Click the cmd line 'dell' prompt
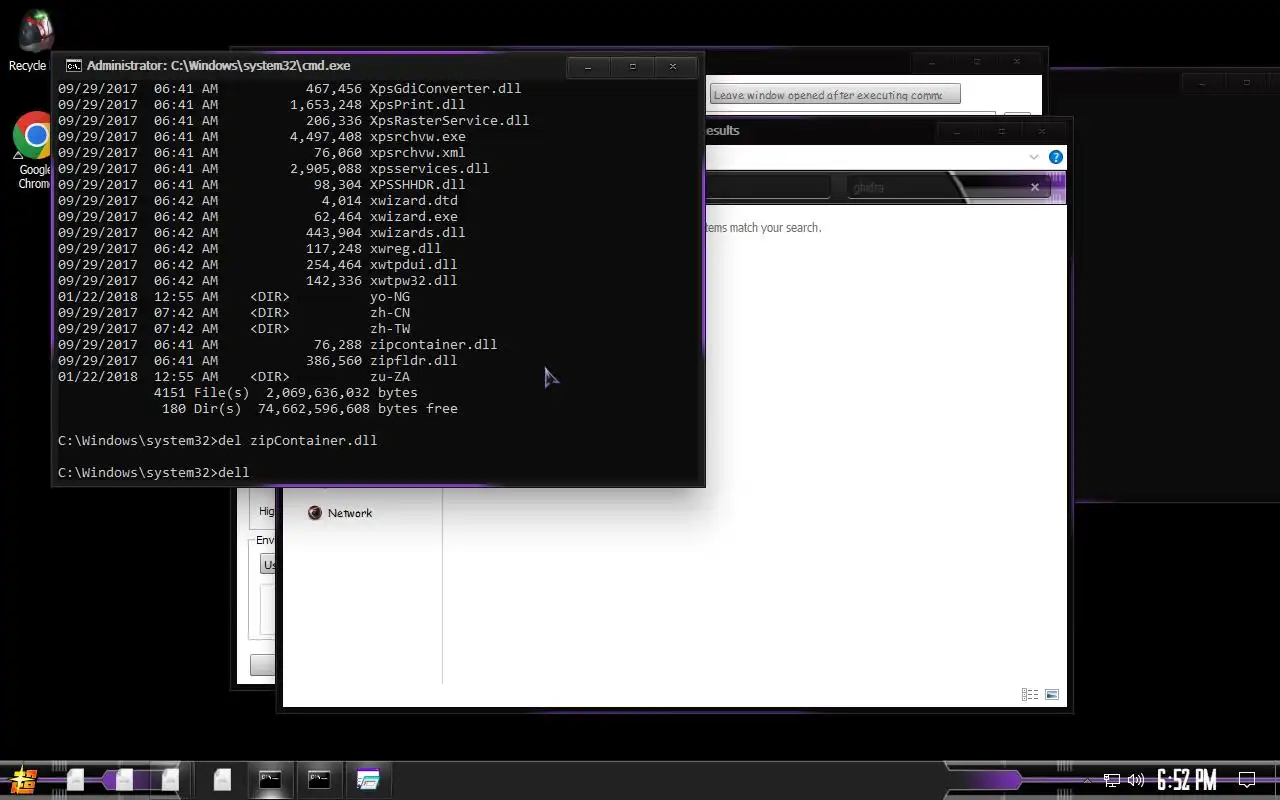Viewport: 1280px width, 800px height. pos(153,472)
